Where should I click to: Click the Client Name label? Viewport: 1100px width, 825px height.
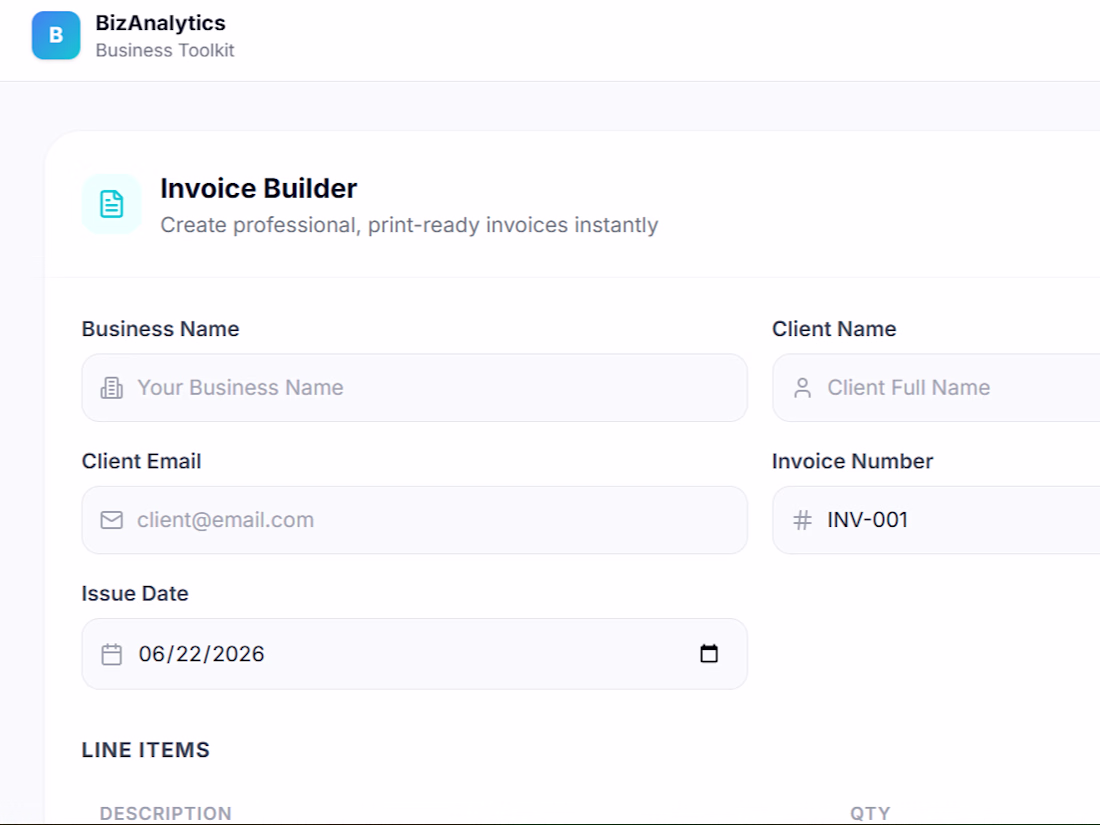tap(834, 329)
